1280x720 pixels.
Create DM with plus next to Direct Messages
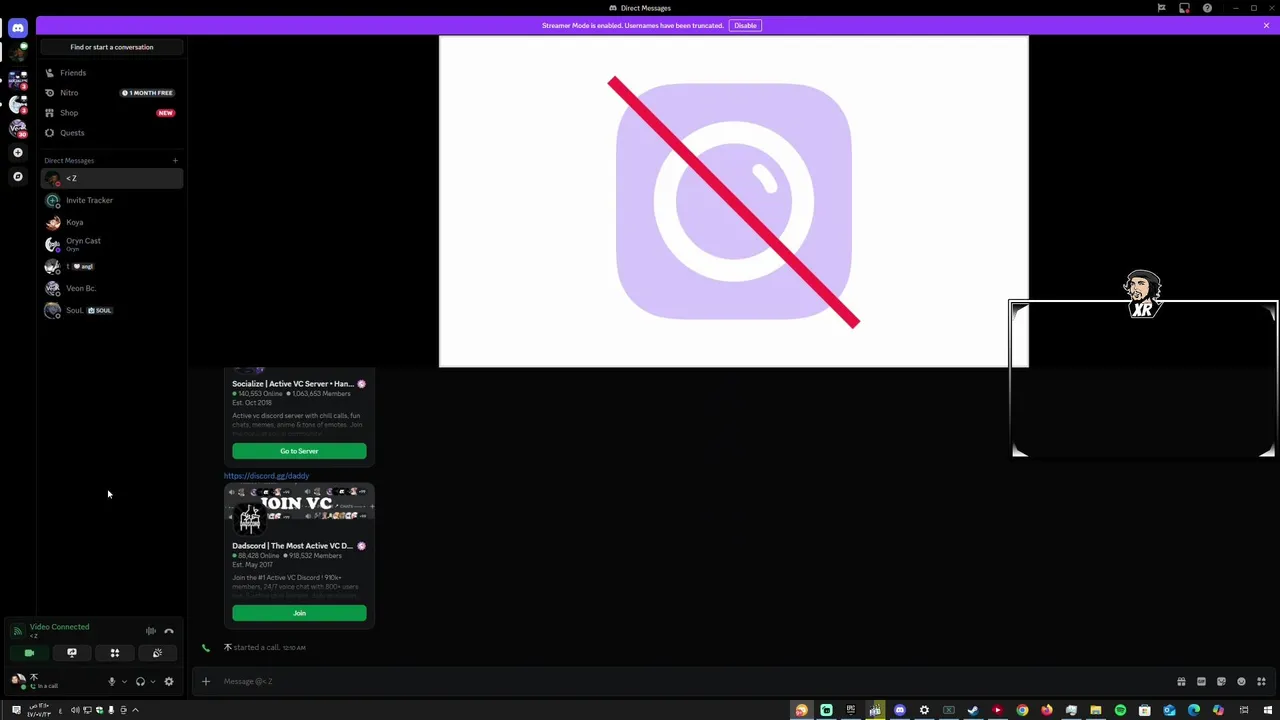pyautogui.click(x=175, y=160)
